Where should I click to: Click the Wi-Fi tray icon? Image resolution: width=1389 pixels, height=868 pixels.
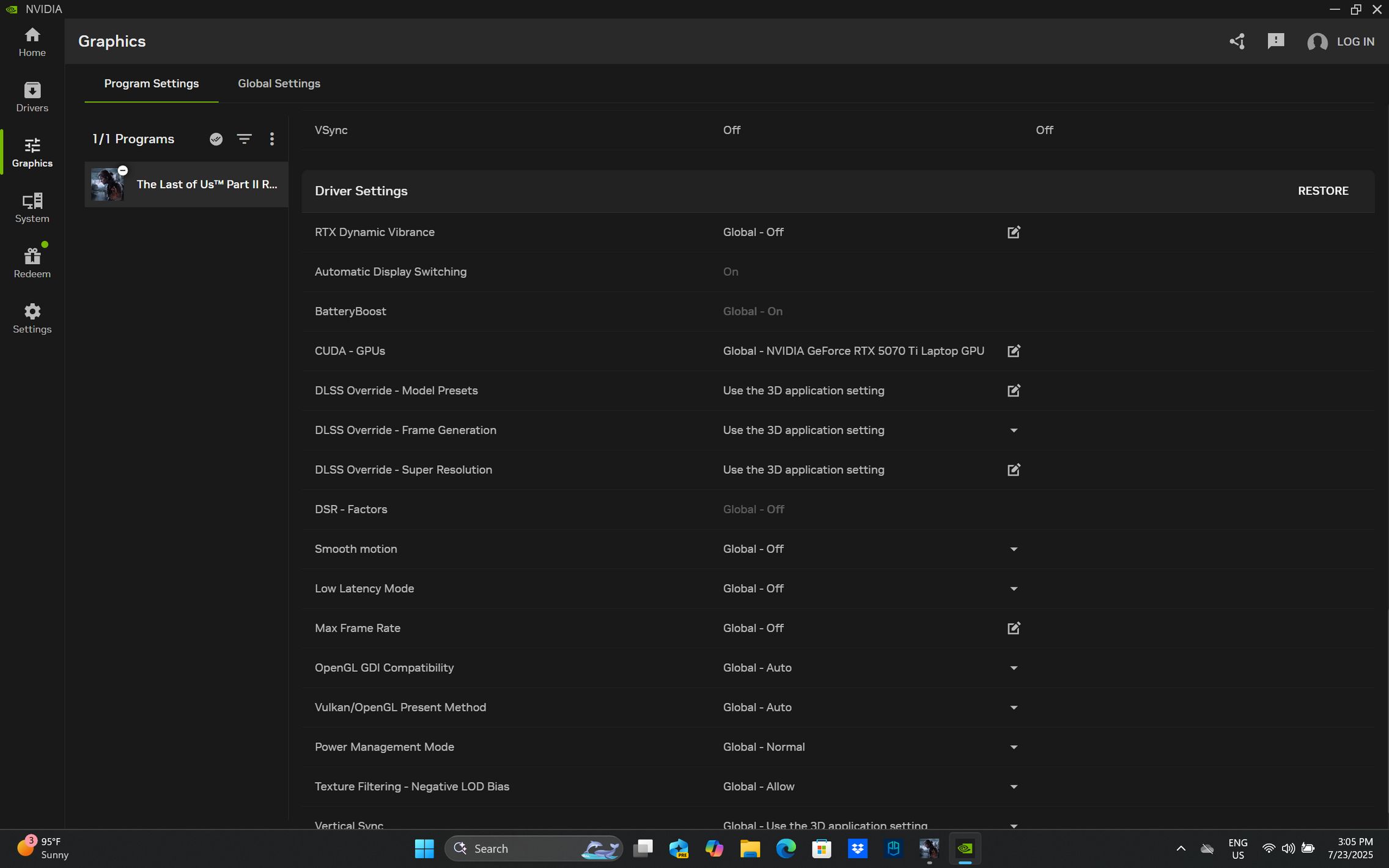pyautogui.click(x=1269, y=848)
